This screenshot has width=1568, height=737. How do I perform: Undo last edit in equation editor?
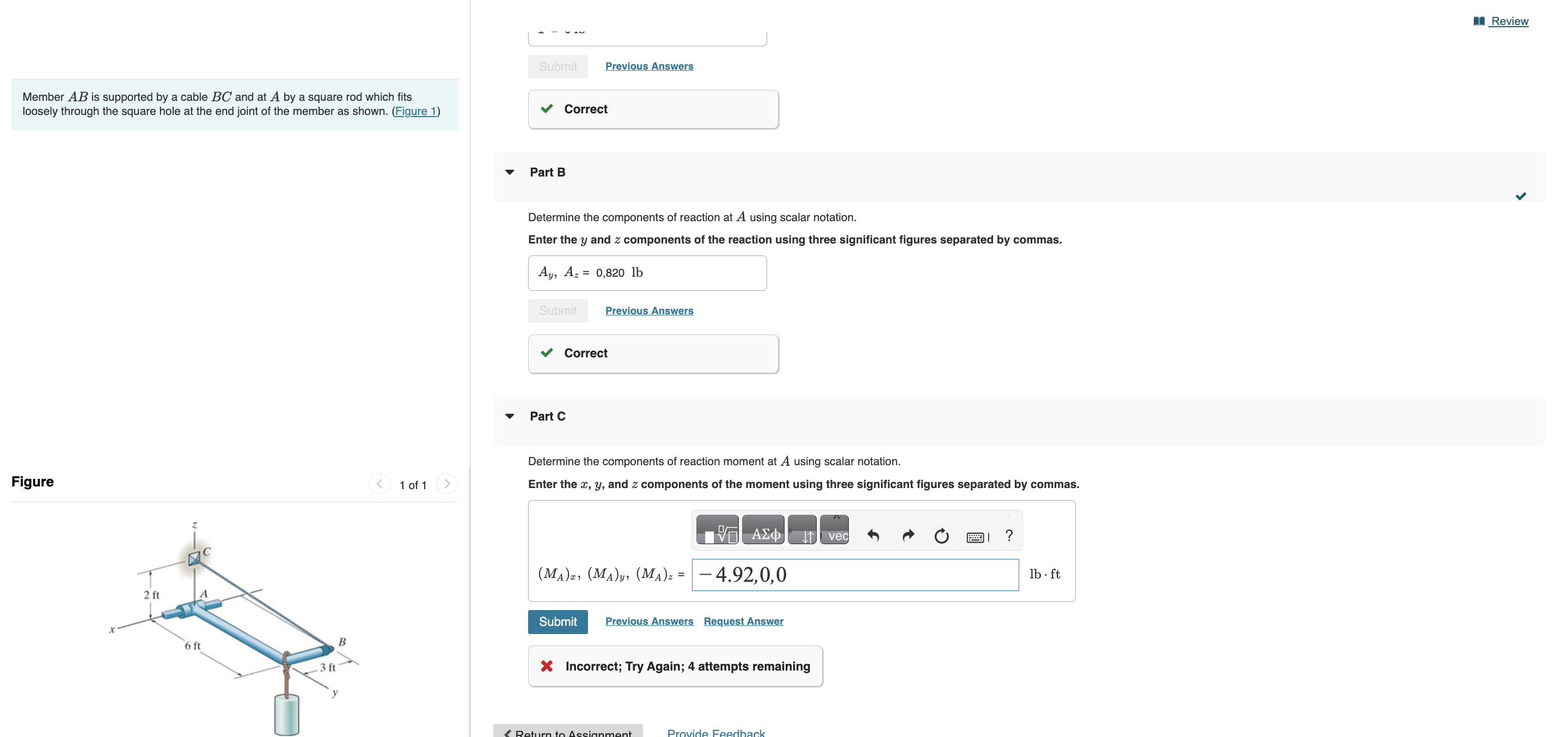point(873,535)
